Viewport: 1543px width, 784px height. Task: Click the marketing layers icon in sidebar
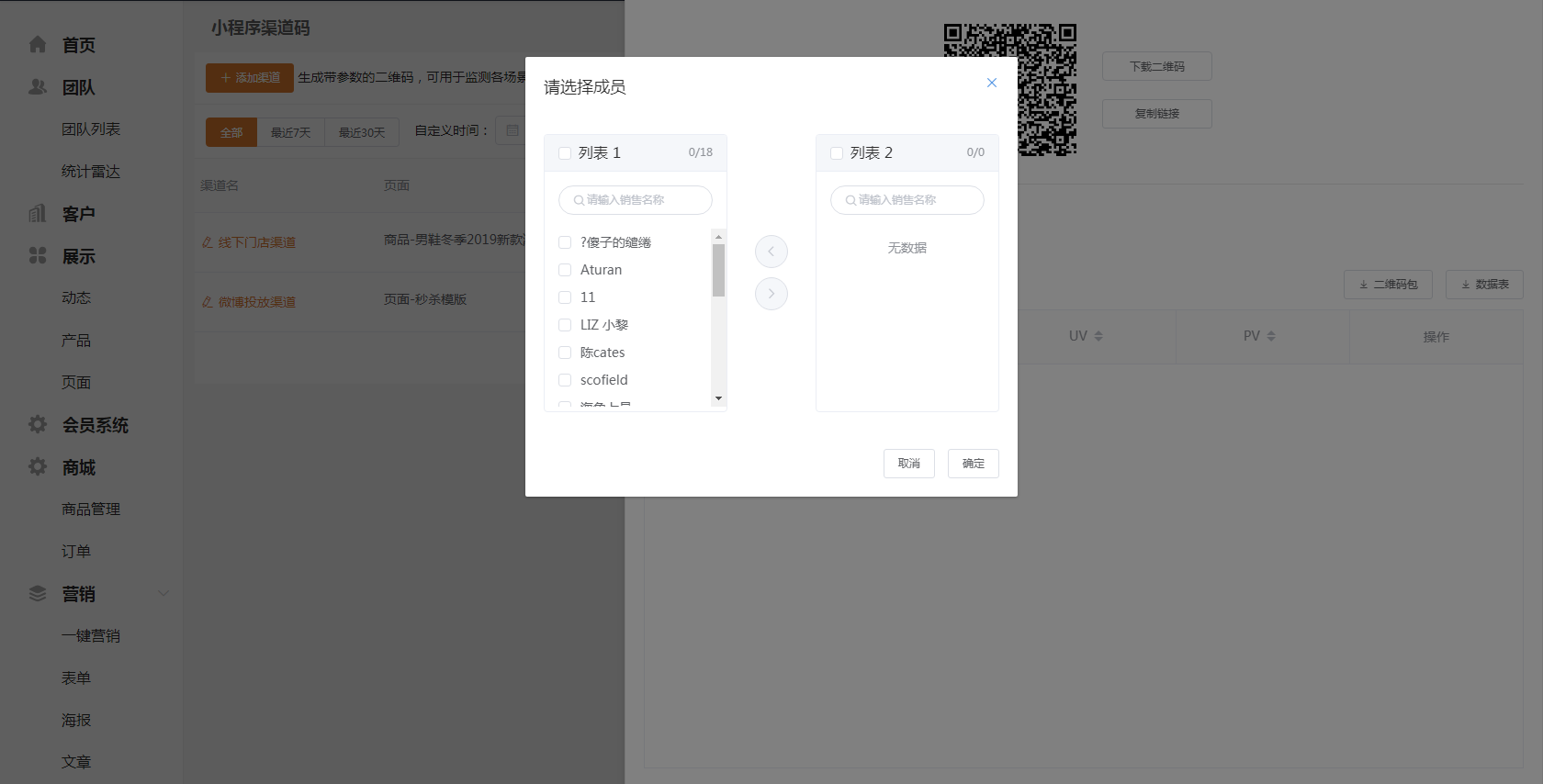tap(38, 594)
